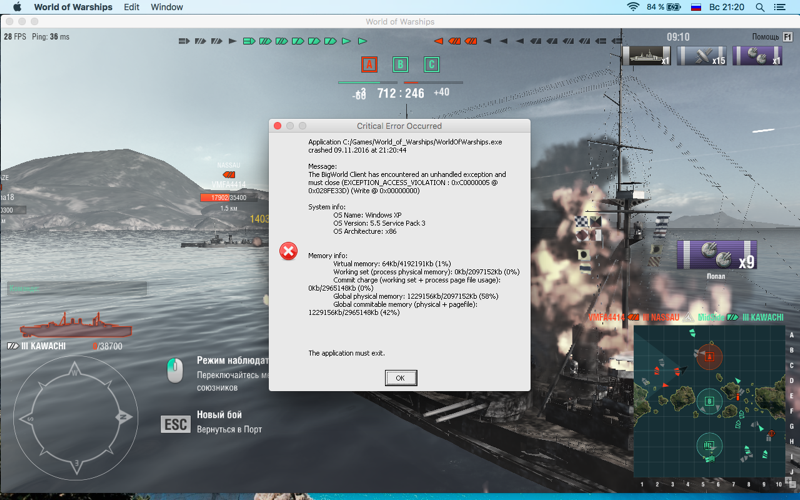Click the Ping: 36 ms readout

pos(51,37)
